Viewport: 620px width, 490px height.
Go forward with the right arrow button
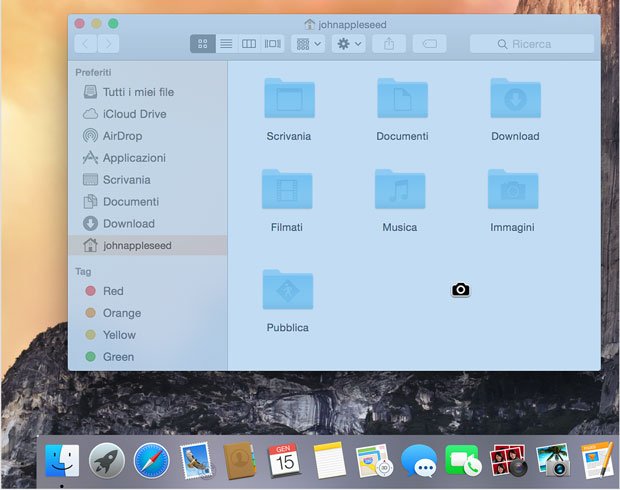(108, 44)
